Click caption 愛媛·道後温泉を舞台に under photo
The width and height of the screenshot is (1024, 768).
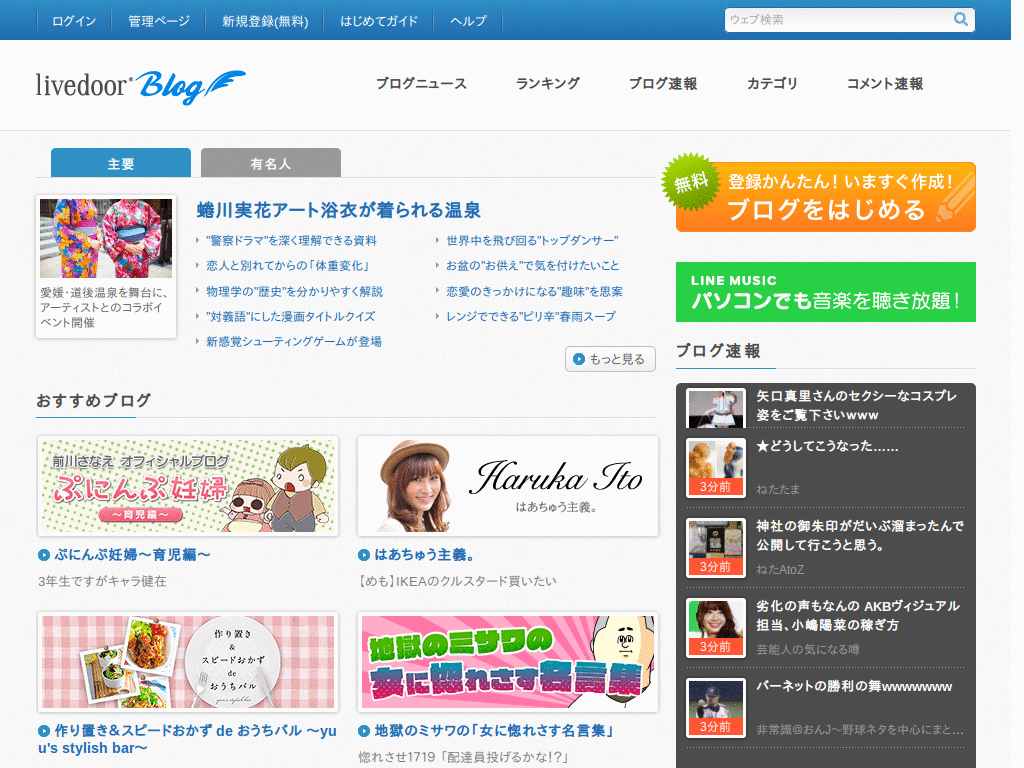104,308
